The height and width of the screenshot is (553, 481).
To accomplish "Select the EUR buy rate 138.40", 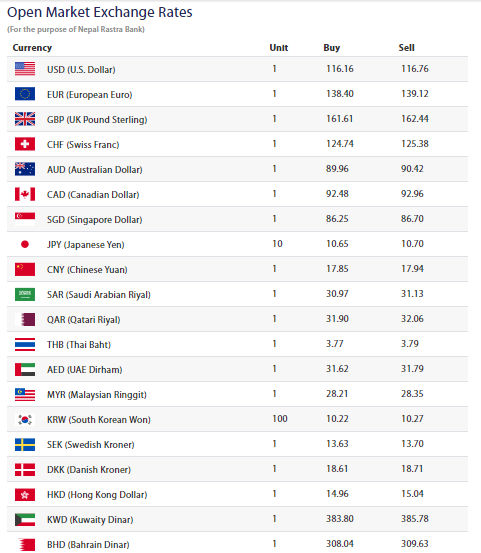I will (x=340, y=93).
